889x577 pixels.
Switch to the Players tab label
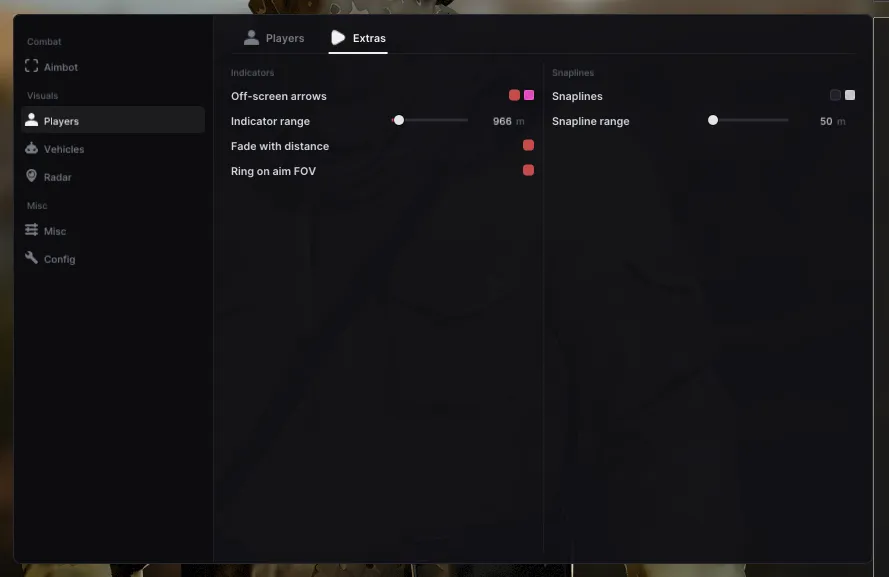(285, 38)
